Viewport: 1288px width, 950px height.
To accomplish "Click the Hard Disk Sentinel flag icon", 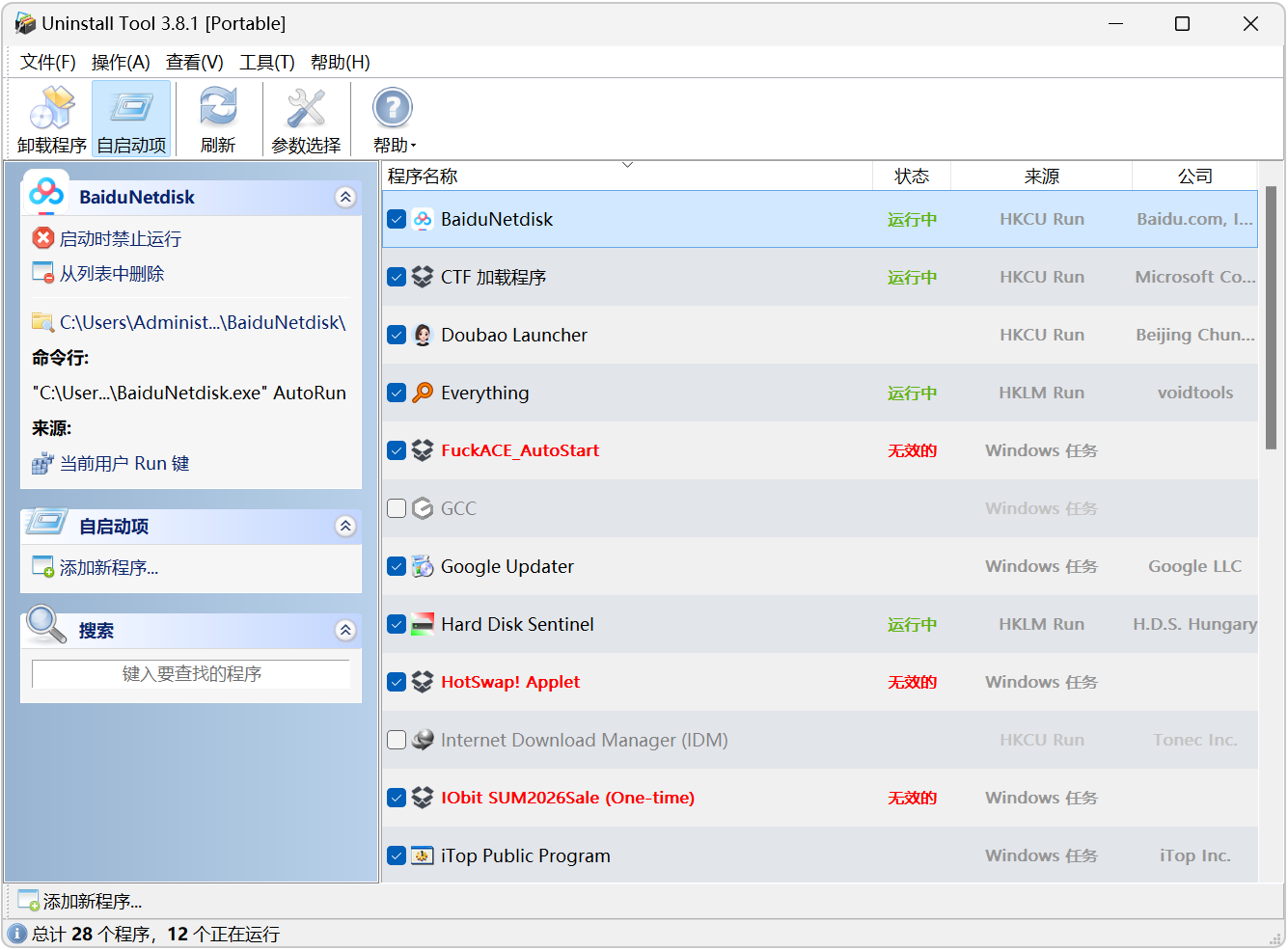I will click(x=423, y=624).
